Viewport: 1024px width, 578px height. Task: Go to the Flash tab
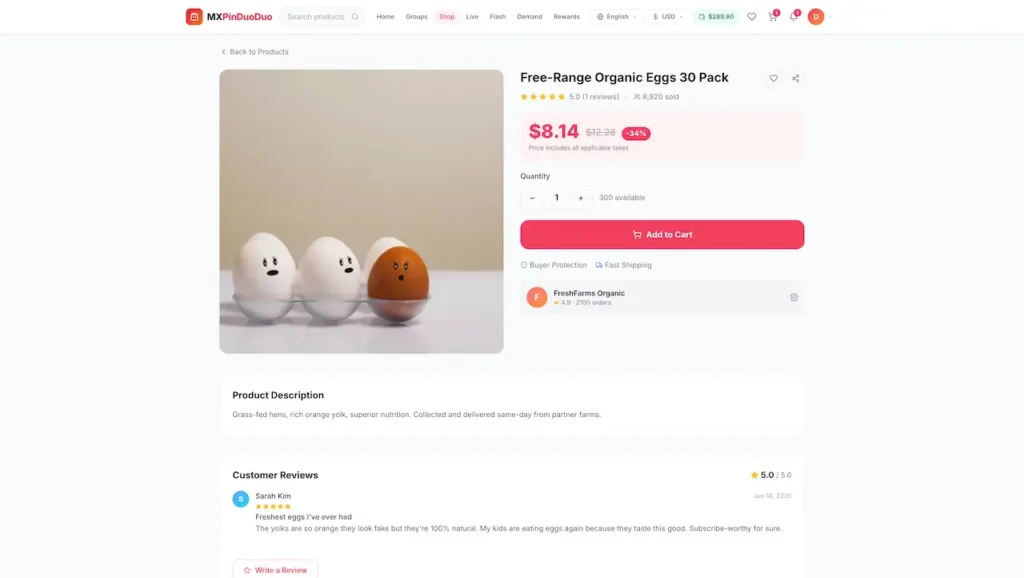pos(498,17)
